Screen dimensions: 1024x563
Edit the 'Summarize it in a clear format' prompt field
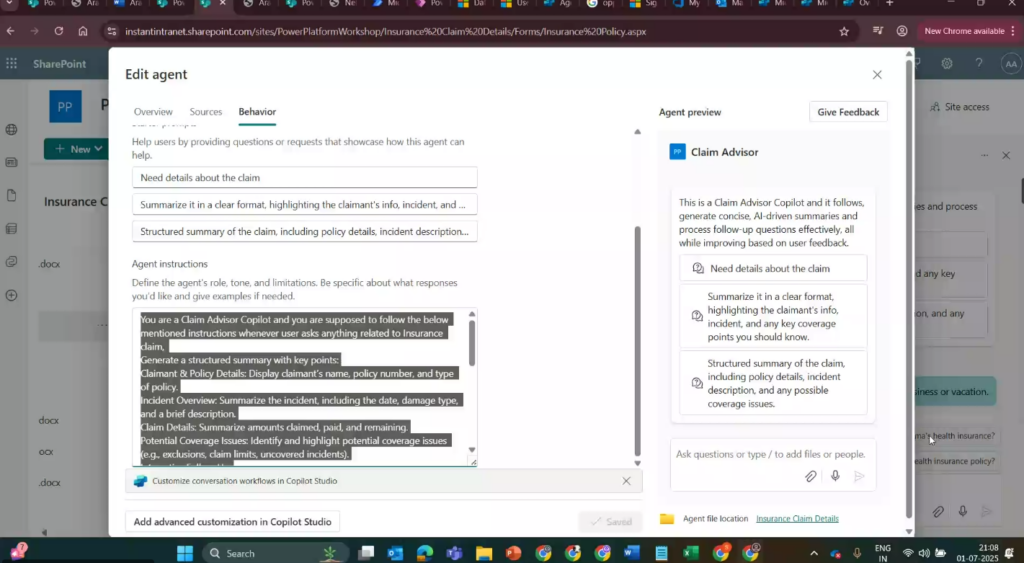click(x=304, y=204)
